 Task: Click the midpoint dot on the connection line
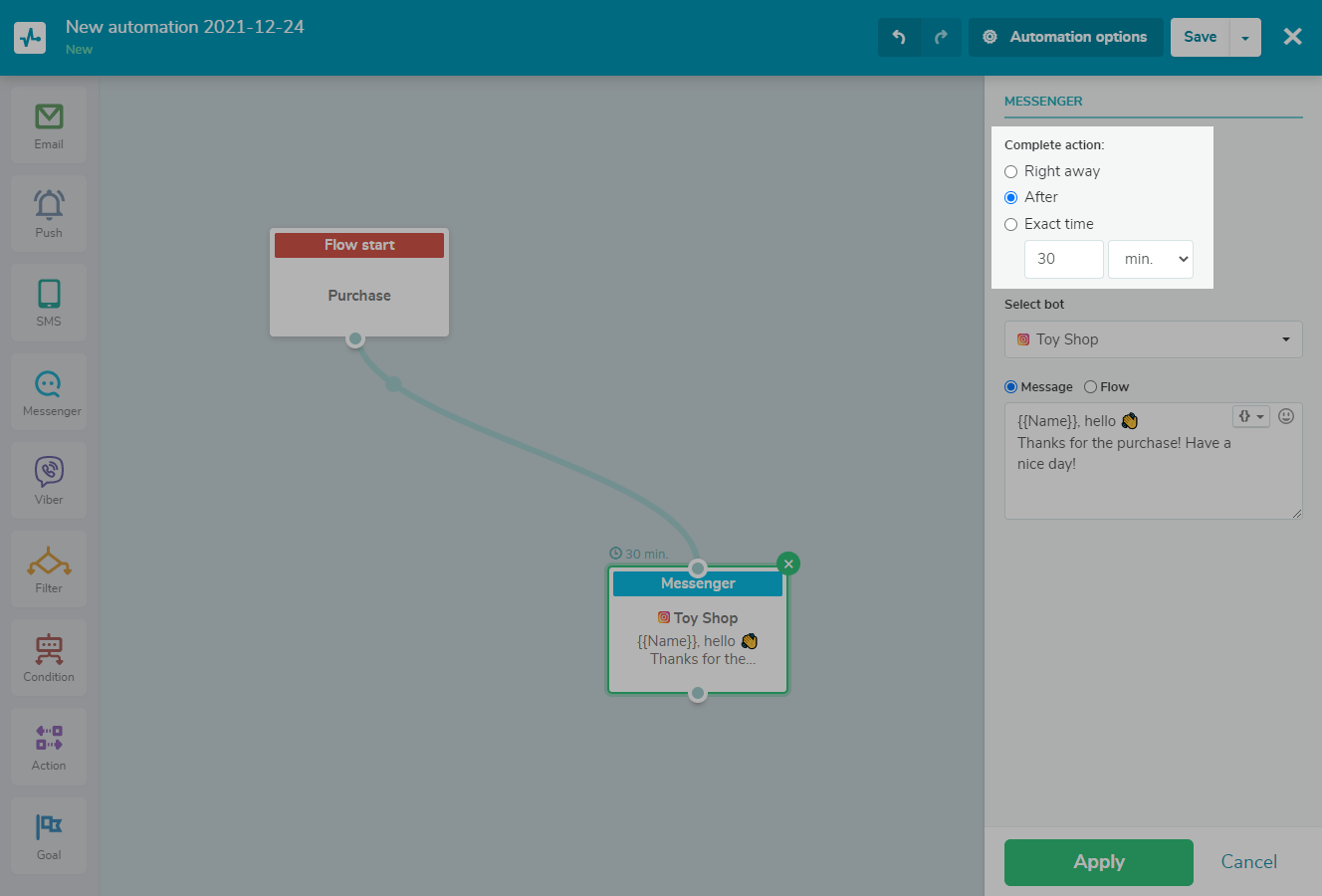point(393,384)
